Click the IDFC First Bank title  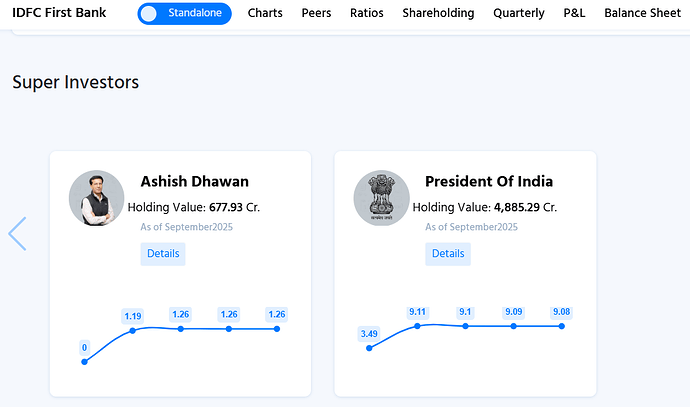pos(62,14)
